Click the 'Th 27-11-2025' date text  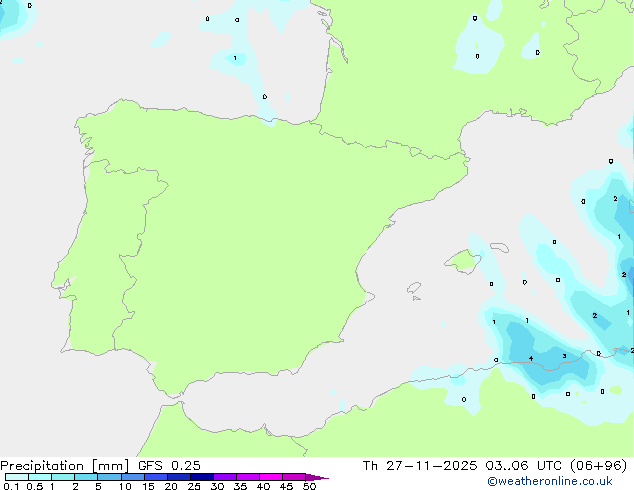(420, 466)
